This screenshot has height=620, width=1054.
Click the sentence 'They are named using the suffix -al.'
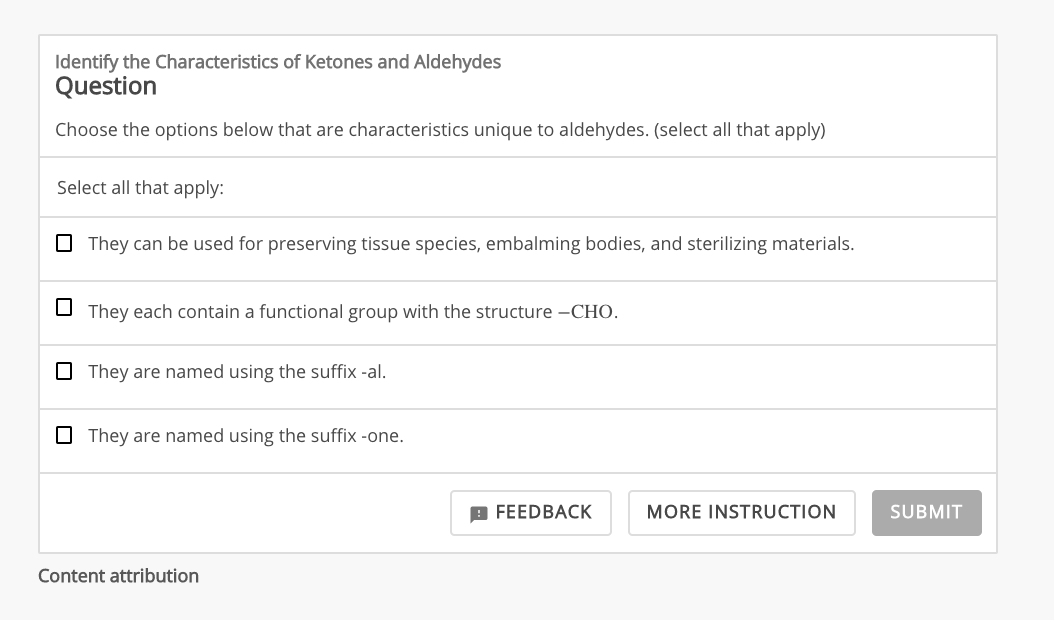[x=237, y=372]
